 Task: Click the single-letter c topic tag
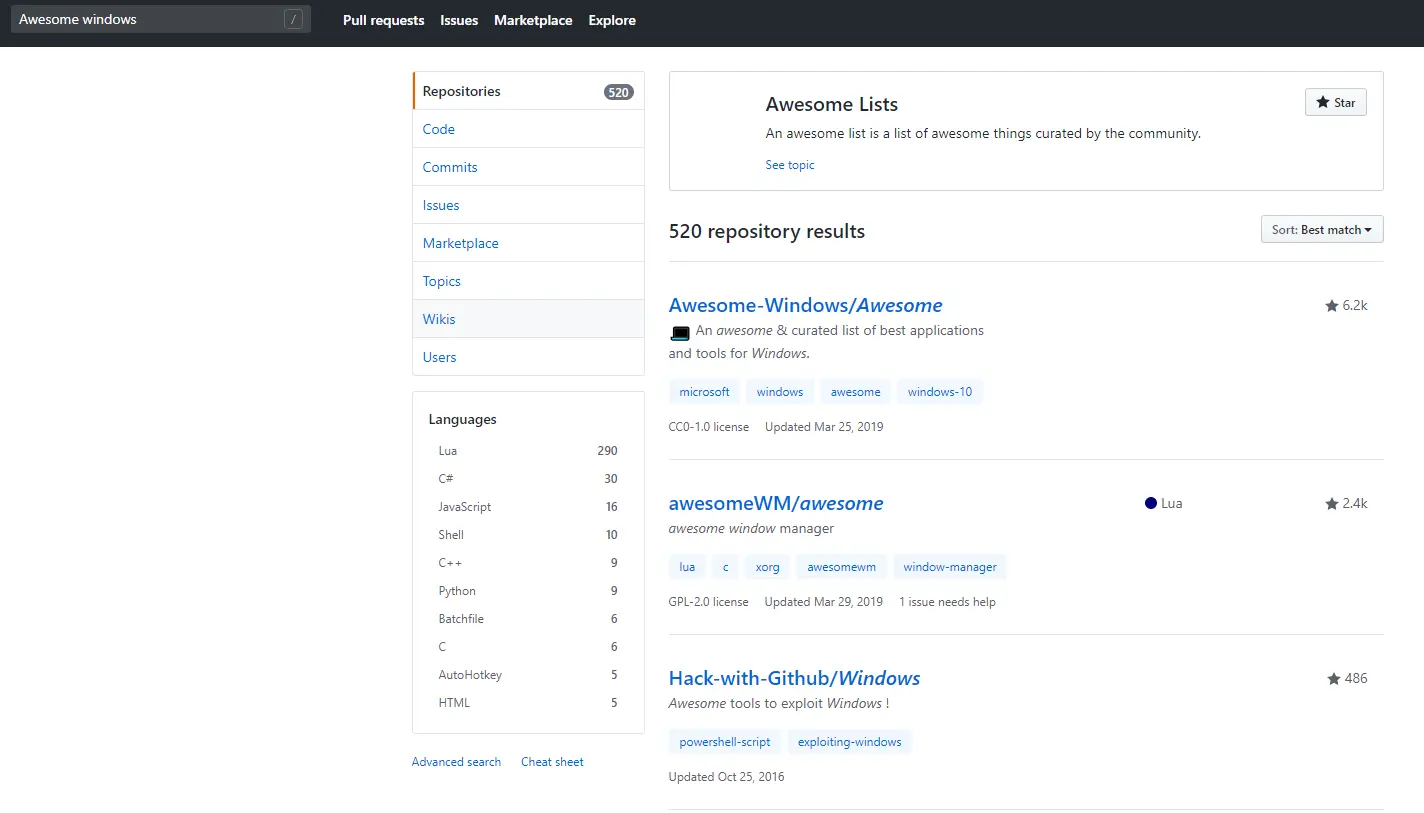click(726, 567)
